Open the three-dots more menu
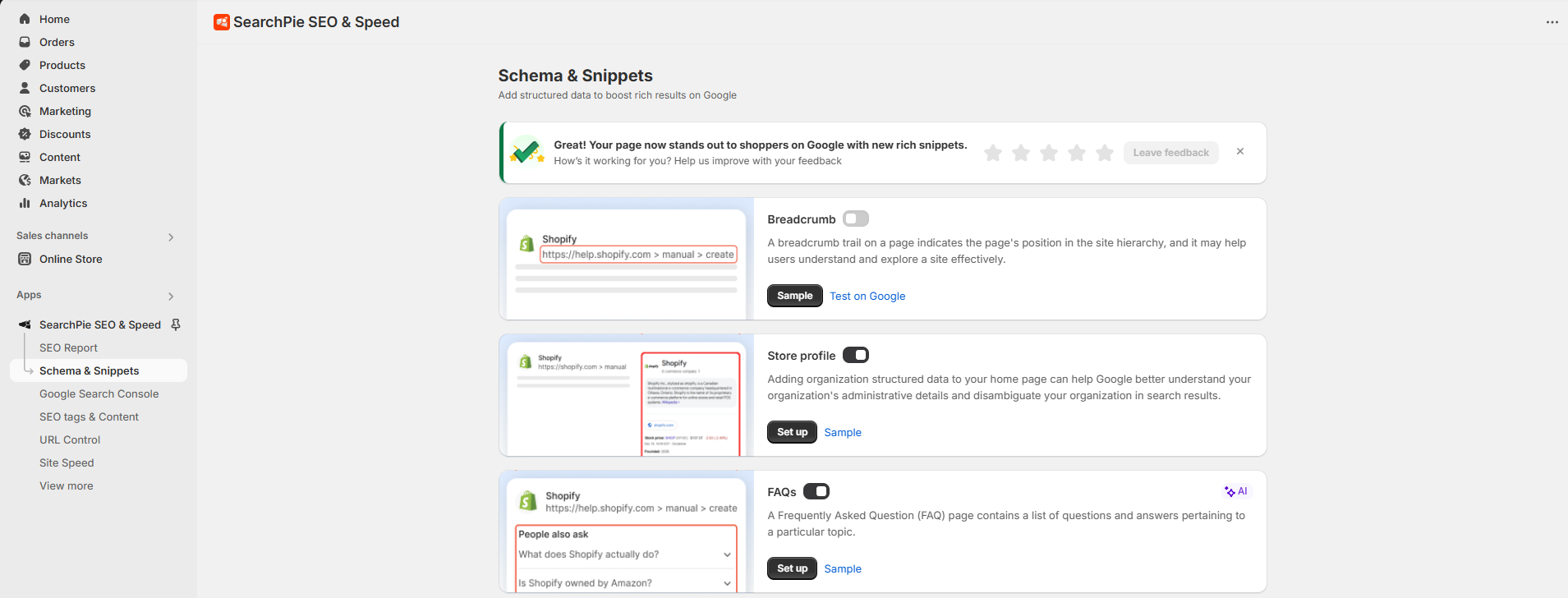Screen dimensions: 1568x598 click(1552, 22)
